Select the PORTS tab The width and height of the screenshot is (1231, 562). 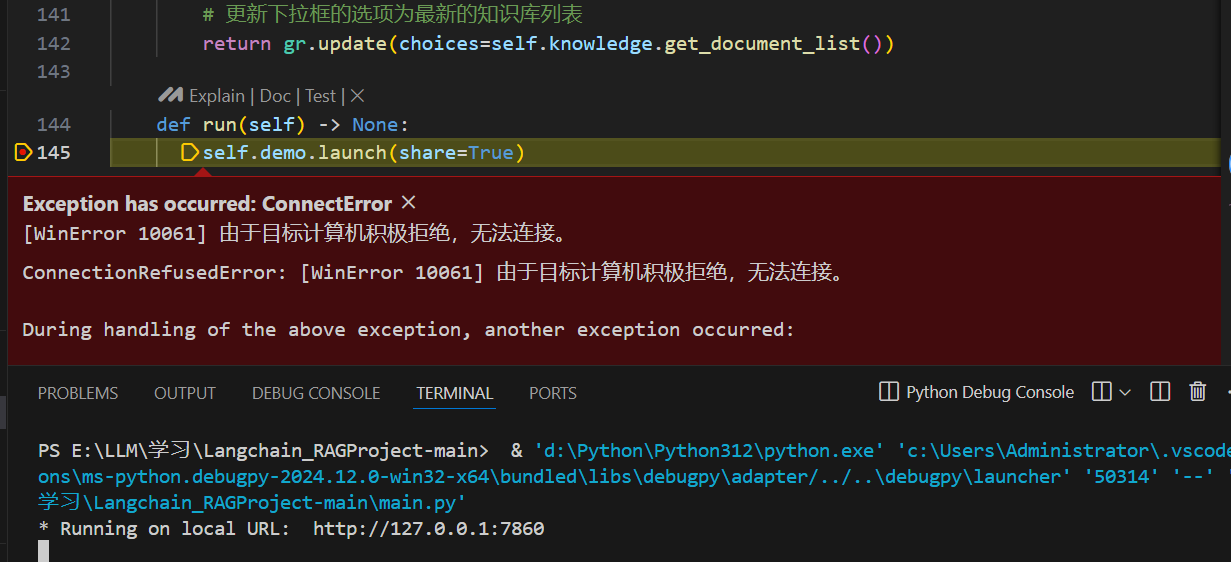553,393
